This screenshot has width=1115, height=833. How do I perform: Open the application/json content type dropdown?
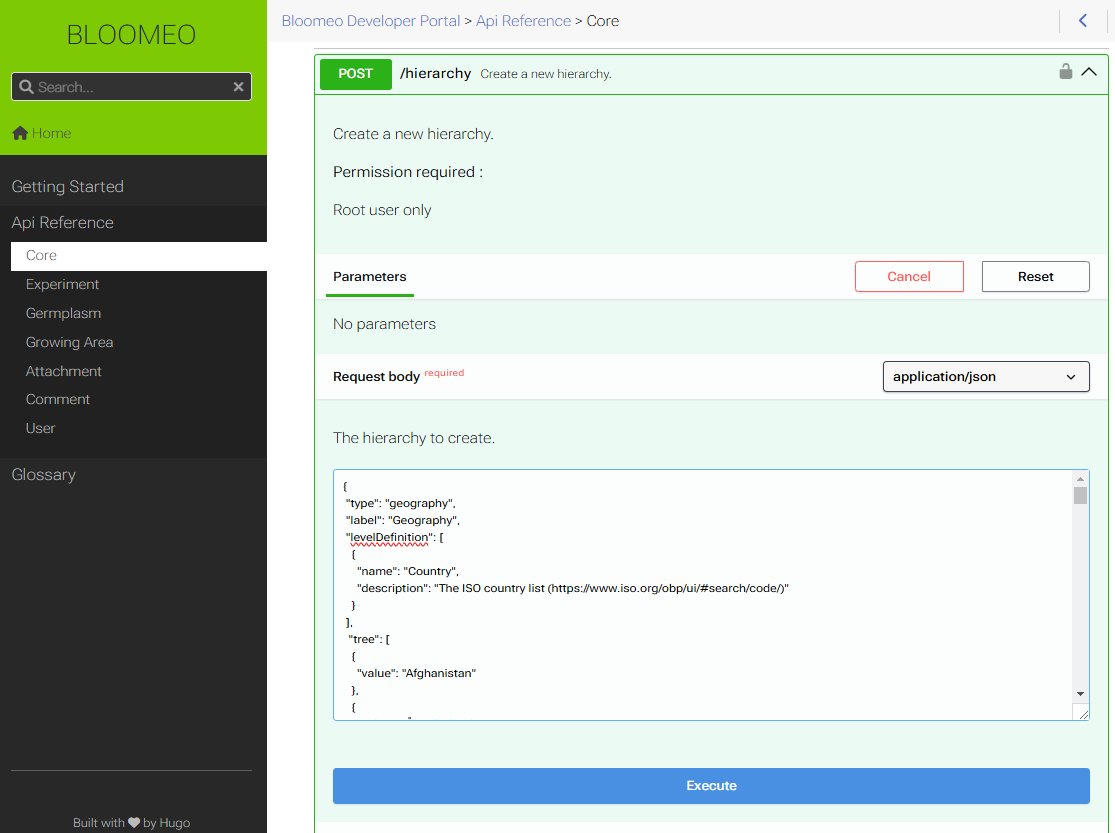point(985,377)
